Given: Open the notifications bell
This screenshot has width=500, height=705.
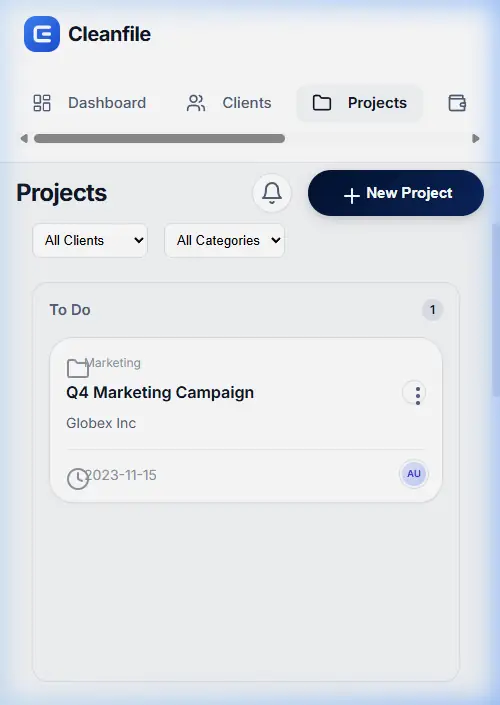Looking at the screenshot, I should 272,193.
